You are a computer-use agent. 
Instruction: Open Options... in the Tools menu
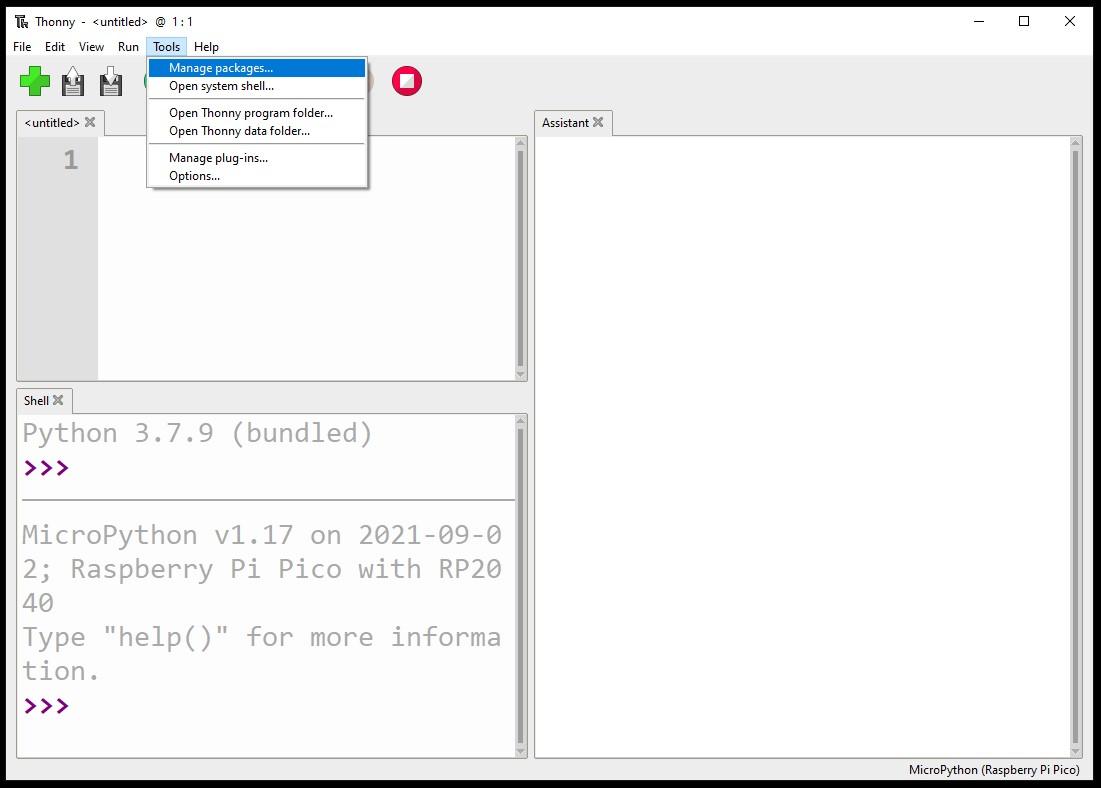pos(194,176)
